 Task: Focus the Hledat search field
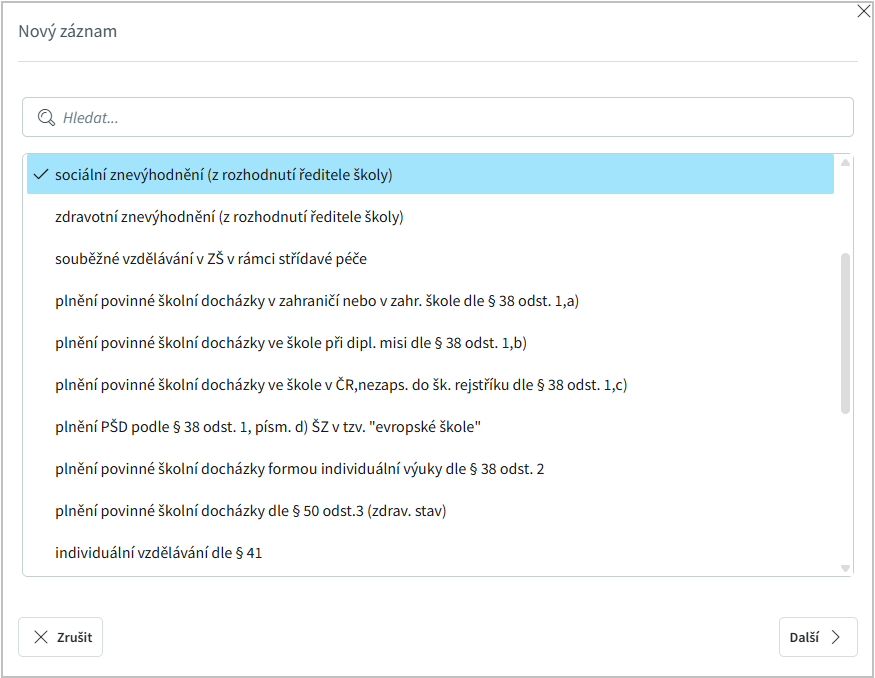pos(450,117)
